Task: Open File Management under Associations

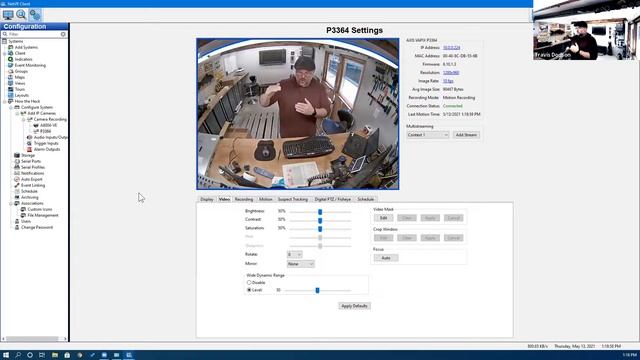Action: pyautogui.click(x=43, y=216)
